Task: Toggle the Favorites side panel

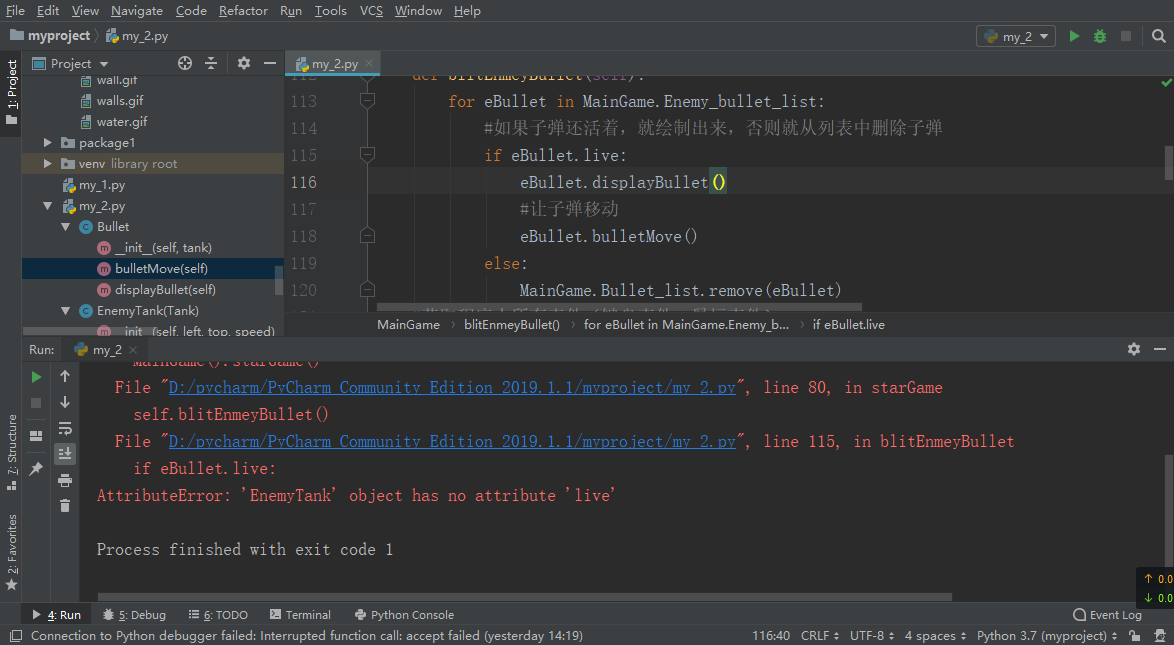Action: [x=11, y=552]
